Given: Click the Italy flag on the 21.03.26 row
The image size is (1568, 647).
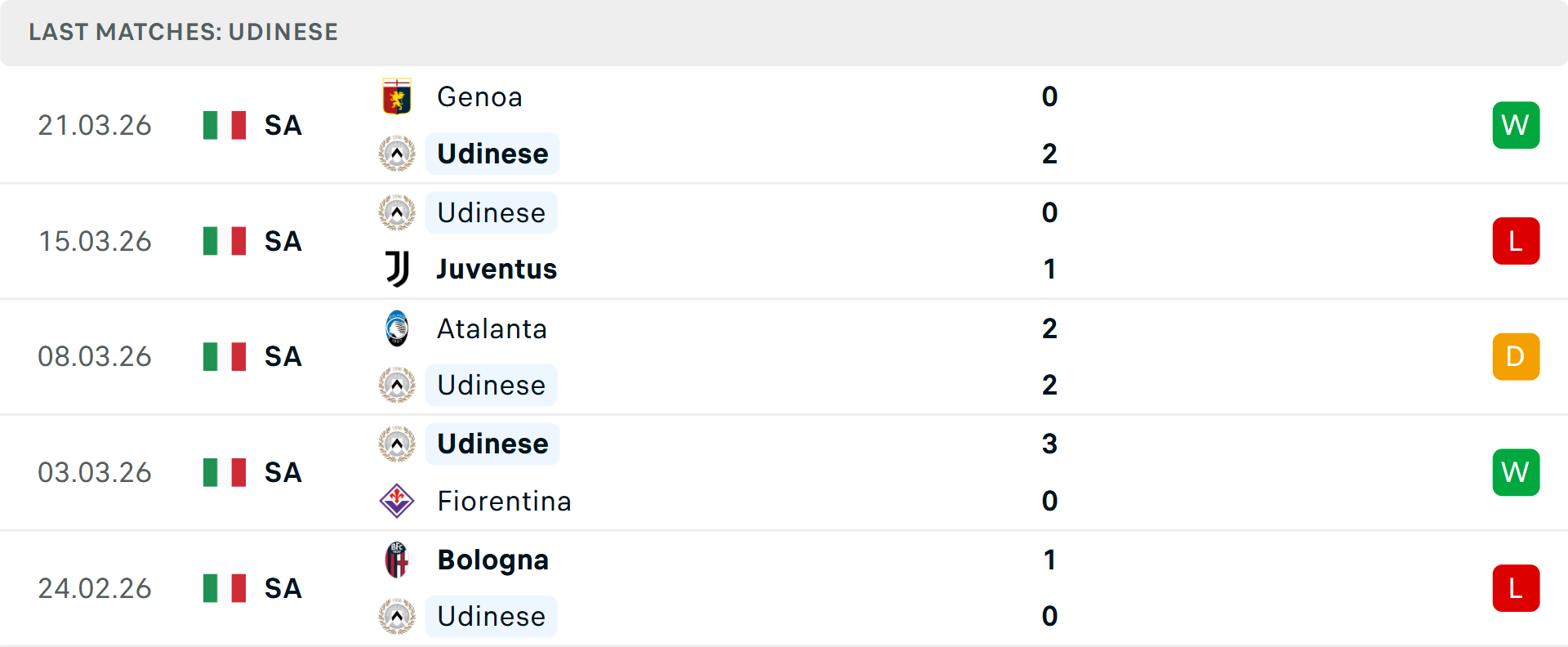Looking at the screenshot, I should point(224,124).
